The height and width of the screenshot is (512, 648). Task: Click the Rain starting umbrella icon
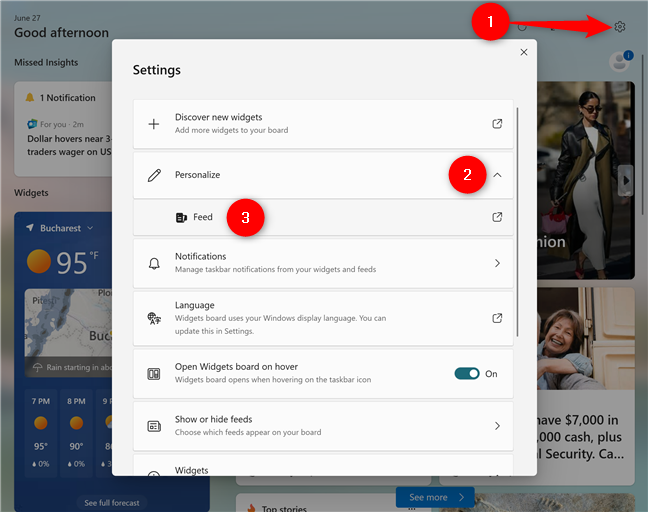[38, 367]
